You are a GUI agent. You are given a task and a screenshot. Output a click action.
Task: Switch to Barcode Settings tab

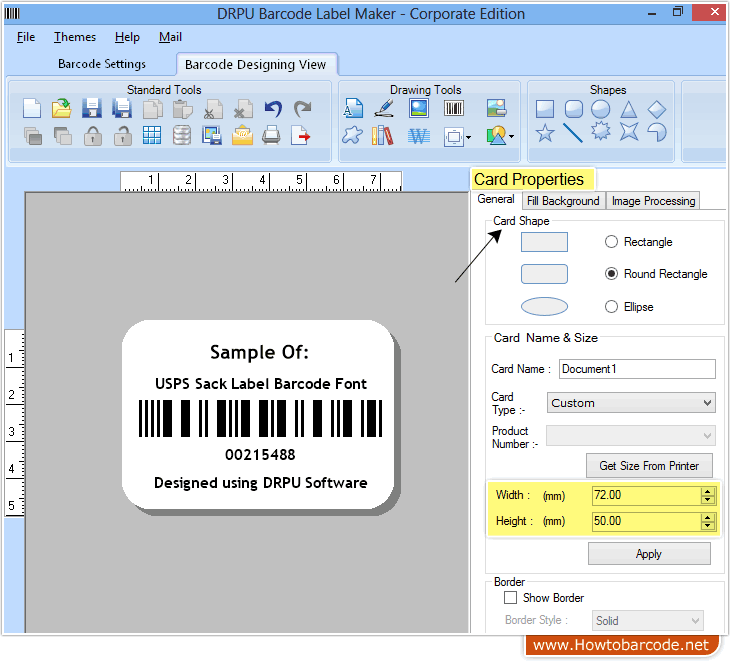(101, 64)
